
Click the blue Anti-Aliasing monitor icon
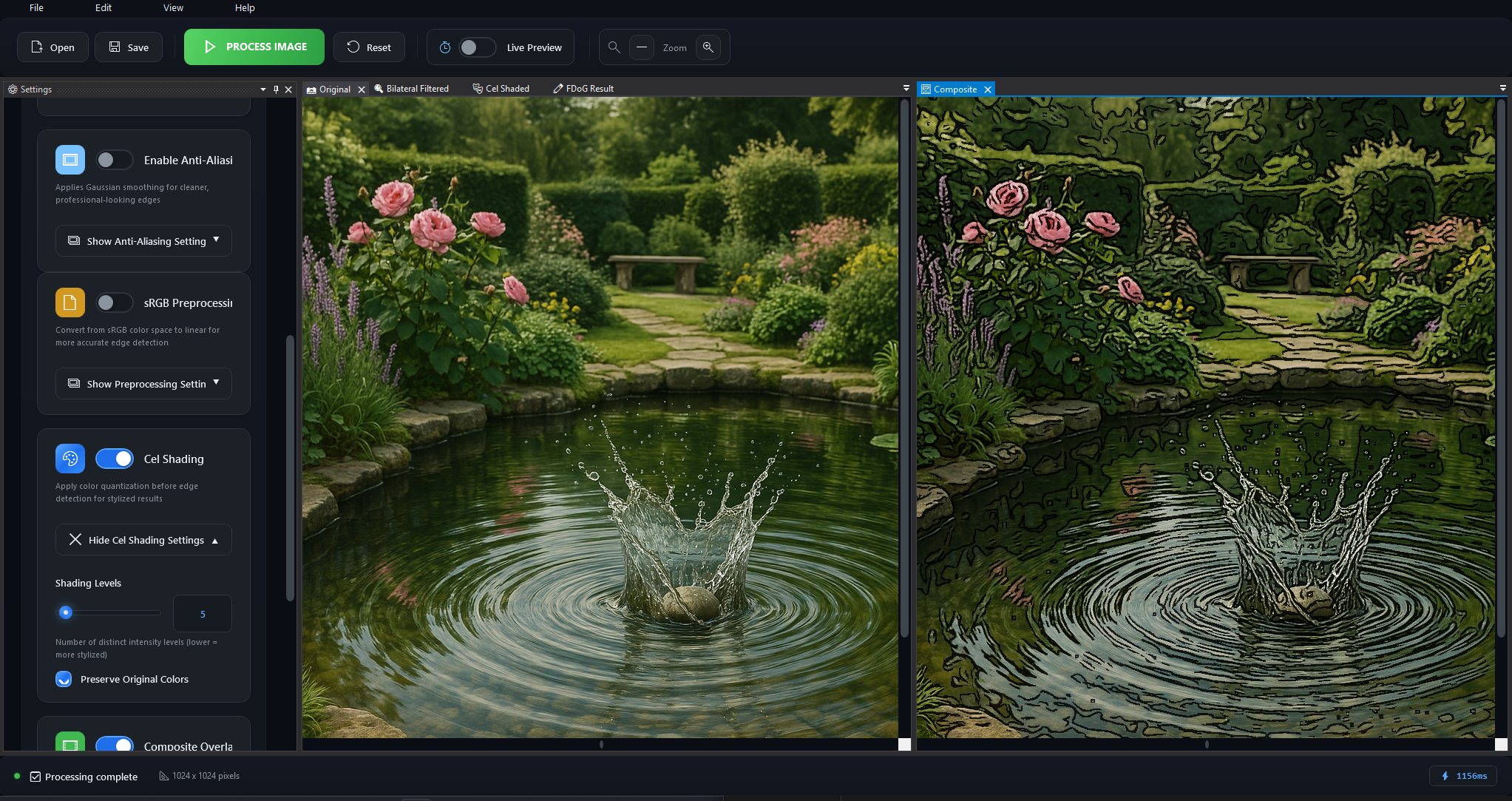pyautogui.click(x=70, y=160)
